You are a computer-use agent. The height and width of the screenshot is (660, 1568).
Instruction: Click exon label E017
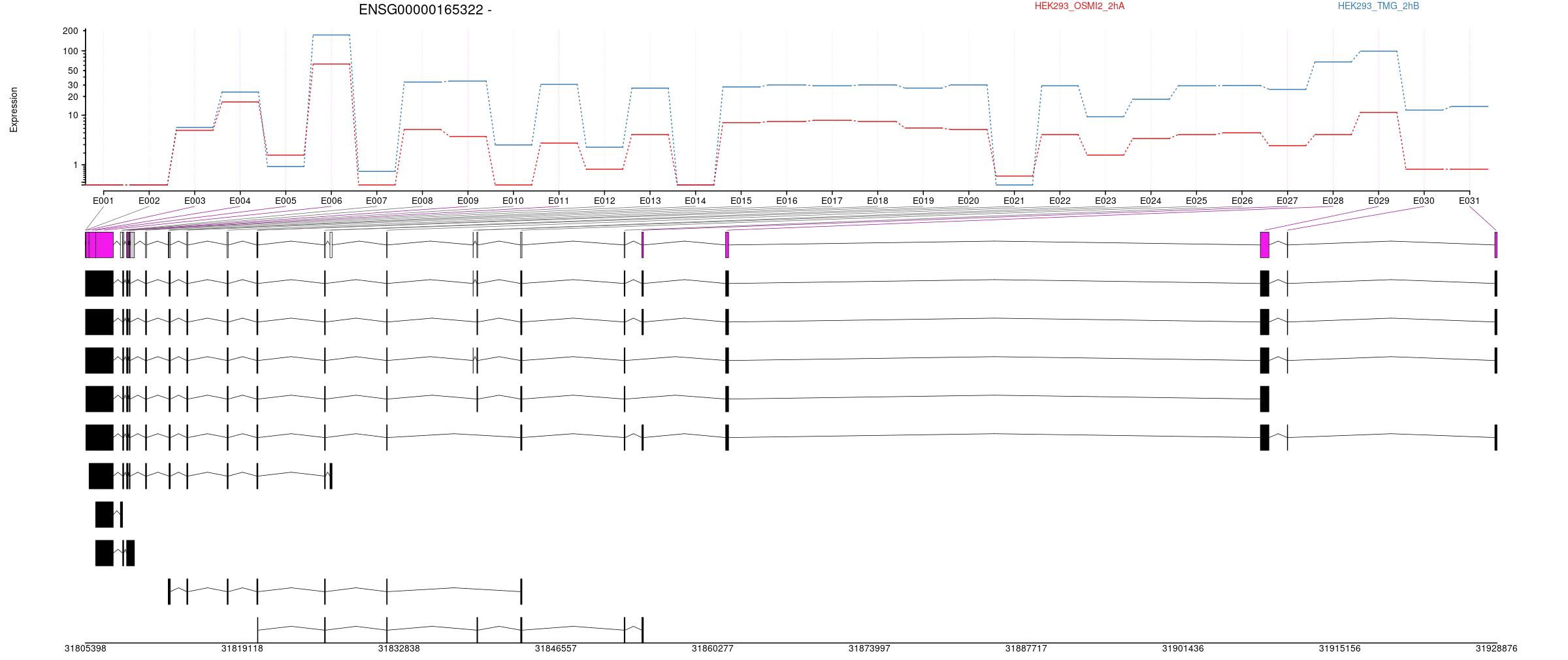(832, 201)
